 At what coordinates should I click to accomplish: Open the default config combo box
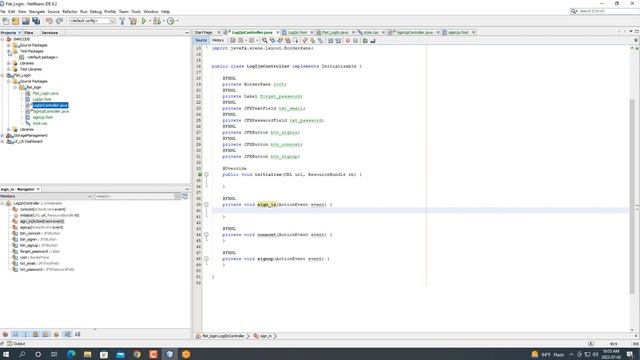92,21
